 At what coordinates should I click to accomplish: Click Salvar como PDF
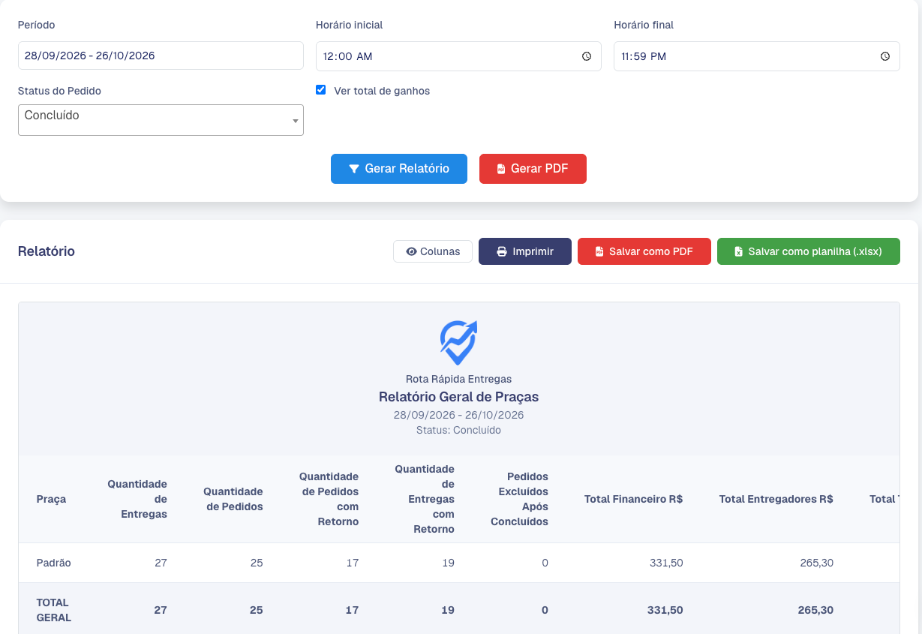pyautogui.click(x=644, y=252)
